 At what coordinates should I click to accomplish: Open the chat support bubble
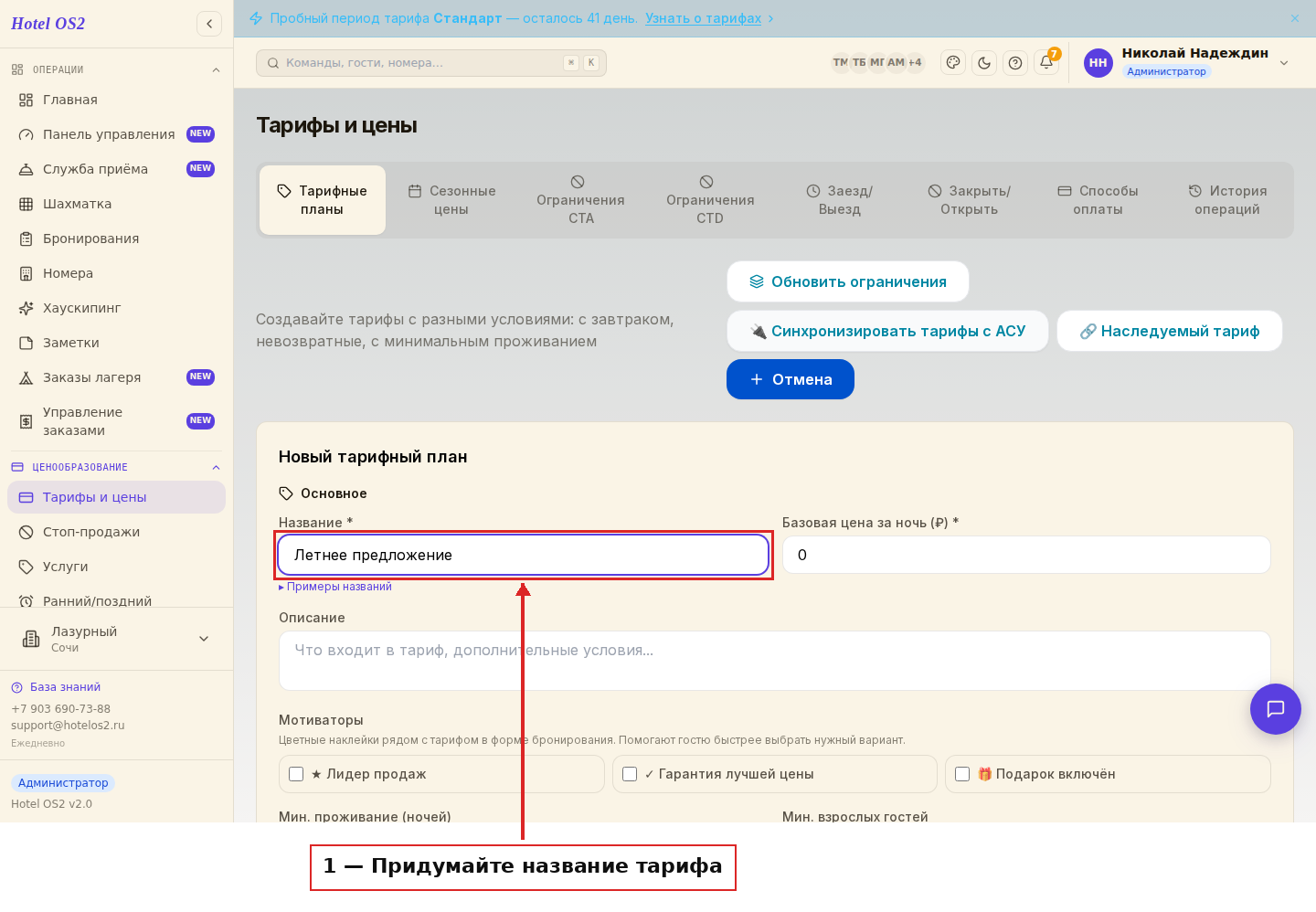(x=1276, y=709)
